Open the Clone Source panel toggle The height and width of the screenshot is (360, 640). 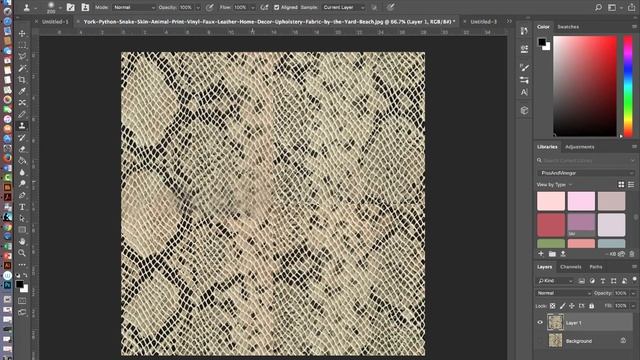click(x=85, y=7)
